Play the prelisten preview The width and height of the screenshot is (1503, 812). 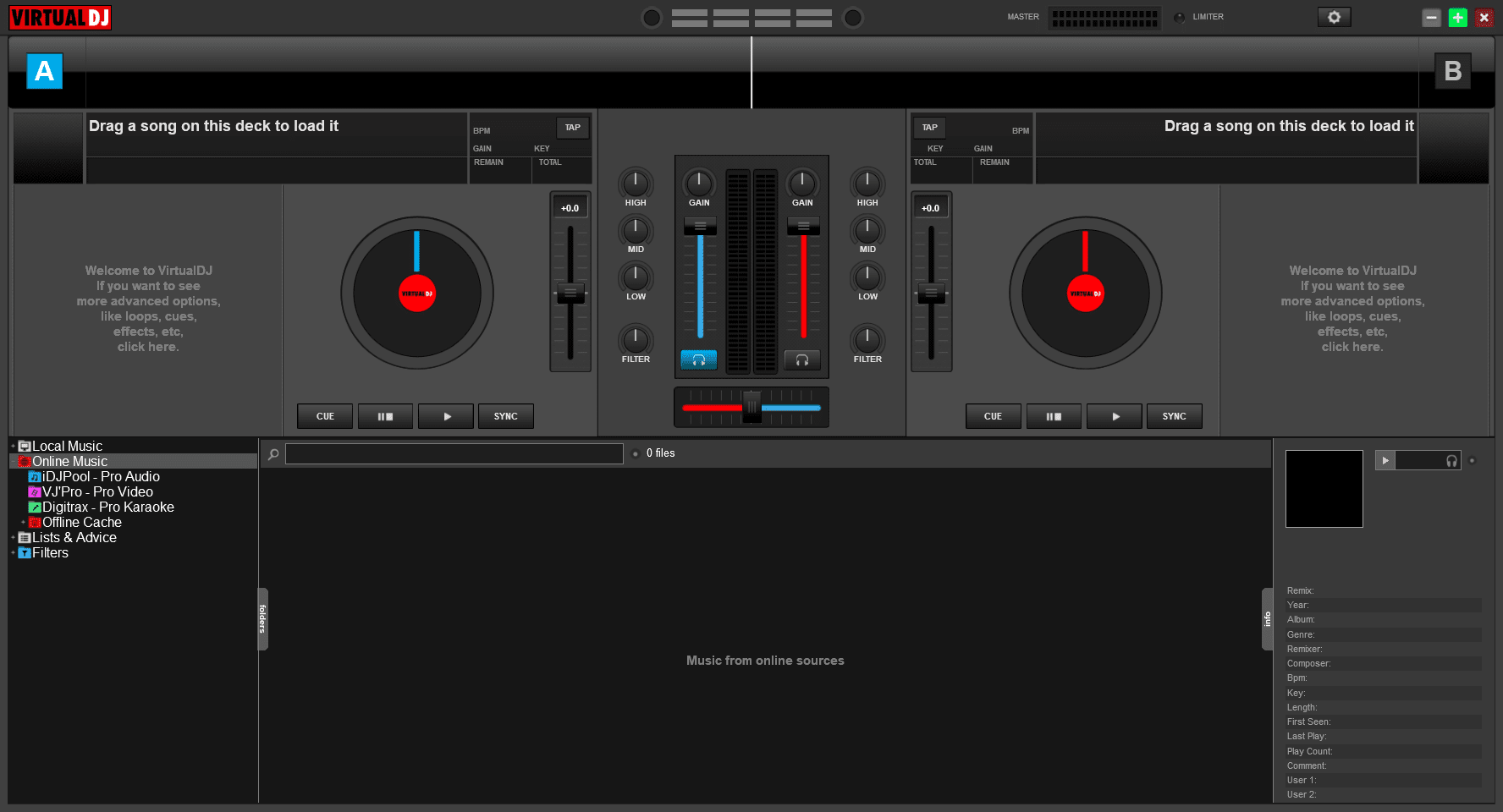1385,461
